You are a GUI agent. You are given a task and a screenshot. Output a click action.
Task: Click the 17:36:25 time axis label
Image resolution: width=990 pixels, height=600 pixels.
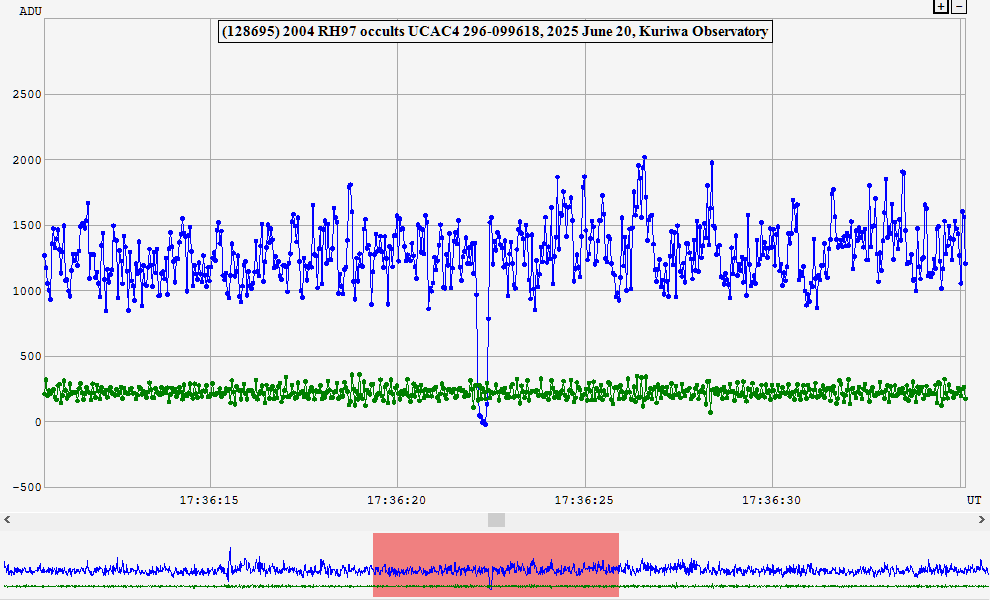click(585, 499)
